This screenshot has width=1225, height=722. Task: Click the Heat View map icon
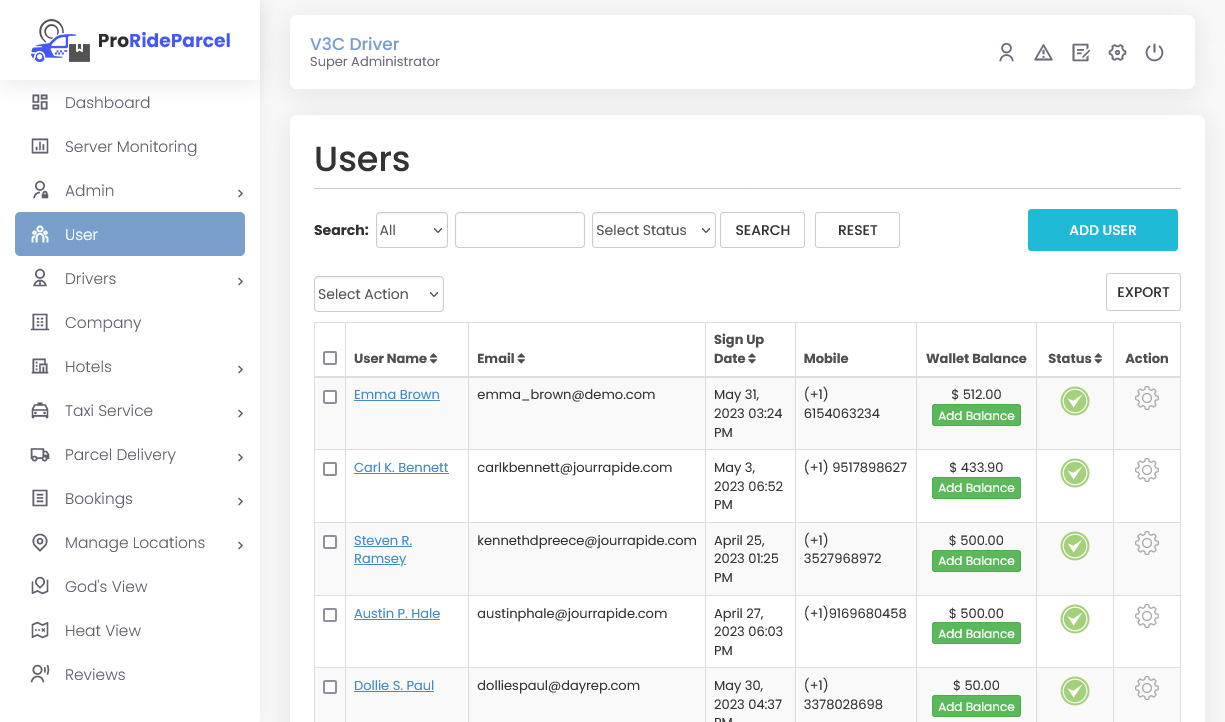tap(40, 630)
